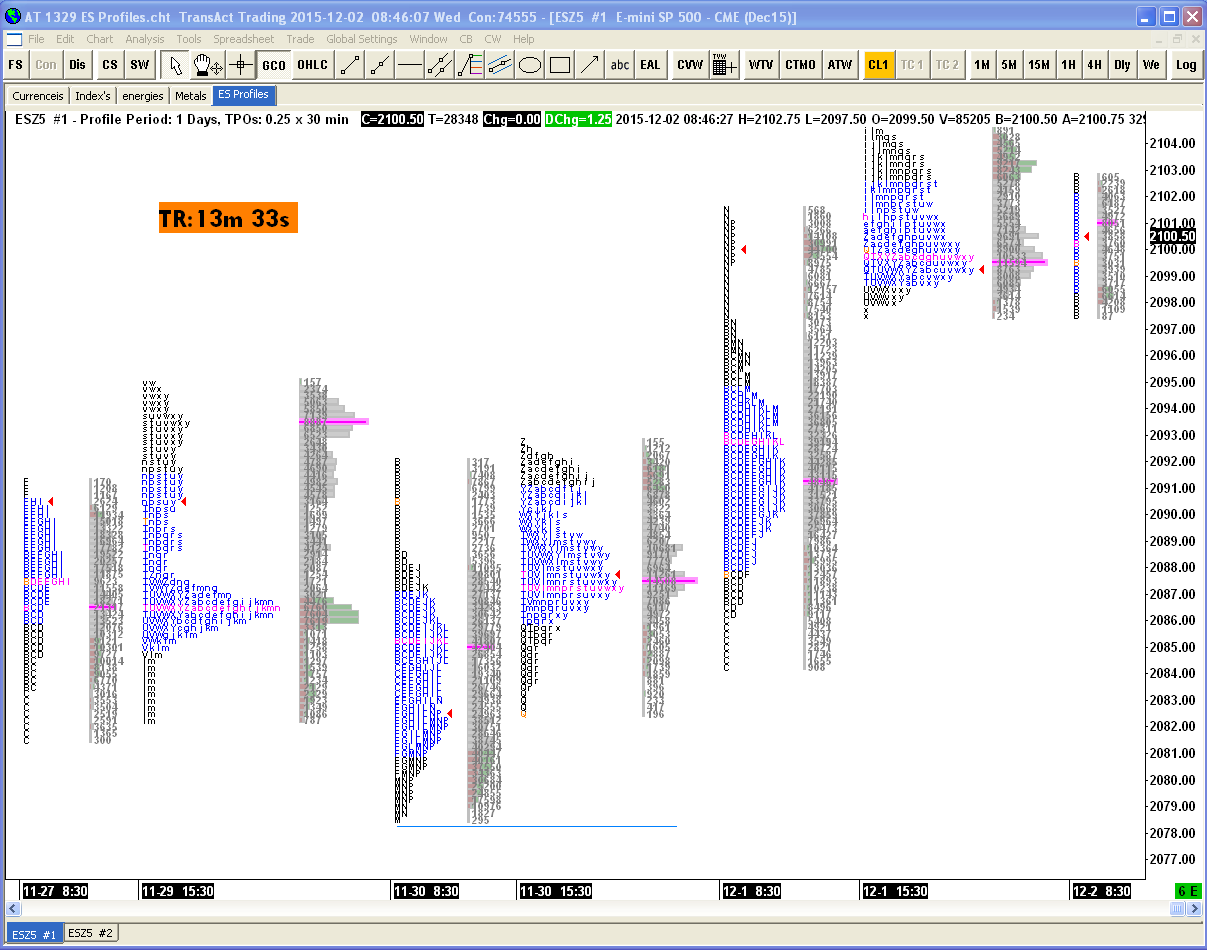1207x950 pixels.
Task: Open the Help menu
Action: click(x=524, y=39)
